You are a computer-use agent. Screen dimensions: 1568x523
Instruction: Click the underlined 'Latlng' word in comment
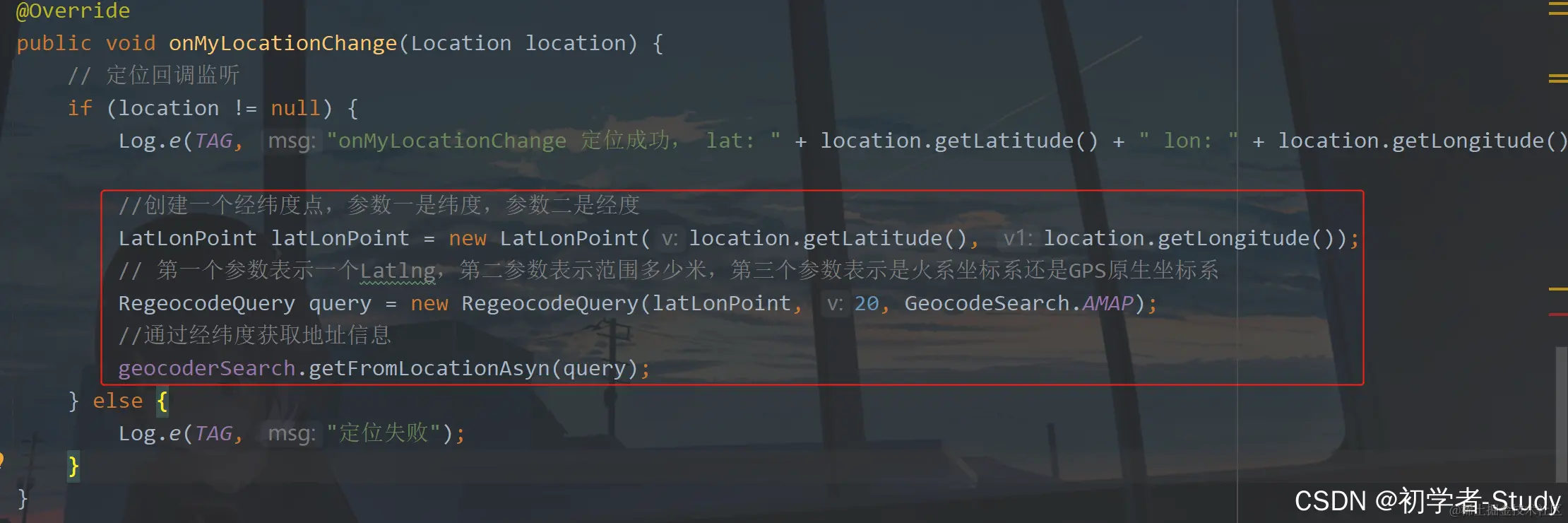pos(398,271)
